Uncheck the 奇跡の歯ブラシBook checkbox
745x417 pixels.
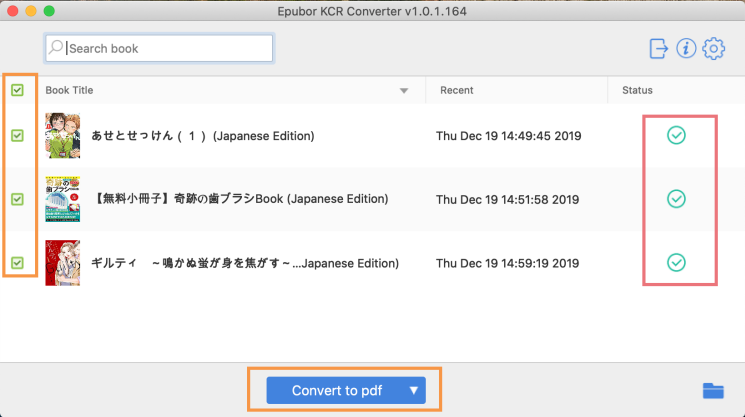[x=18, y=199]
